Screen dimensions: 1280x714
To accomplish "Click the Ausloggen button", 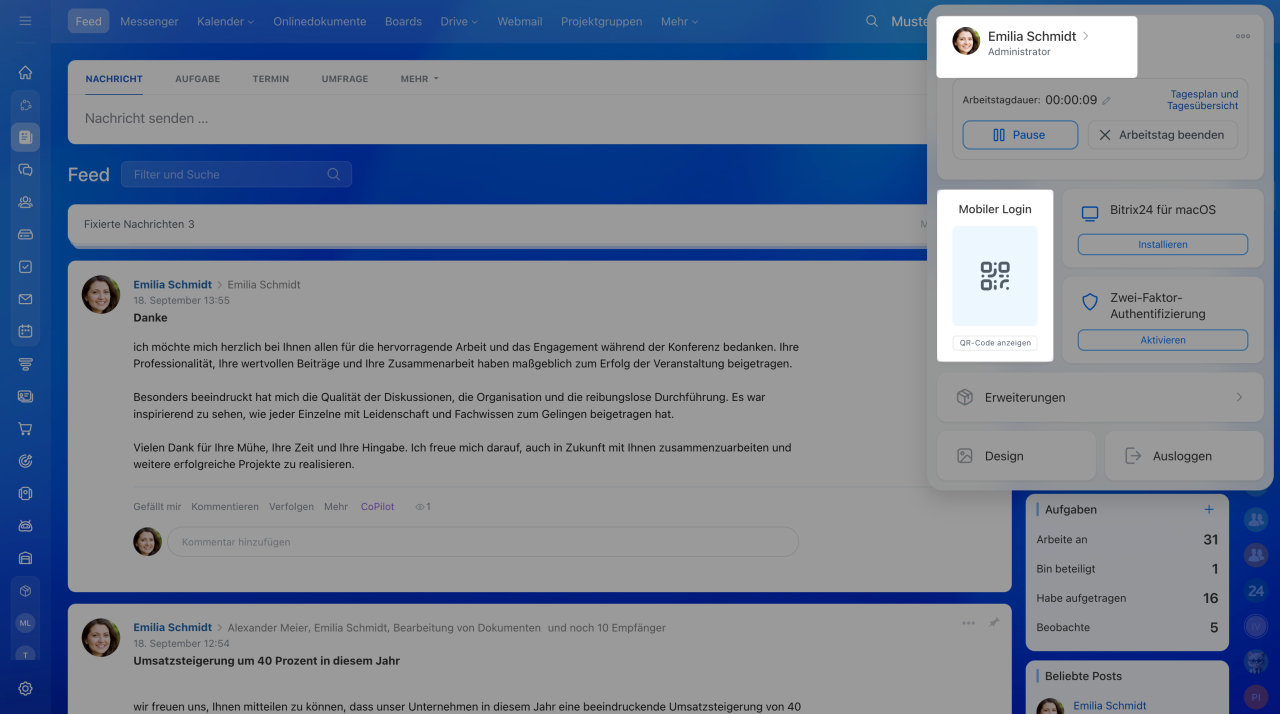I will (x=1183, y=456).
